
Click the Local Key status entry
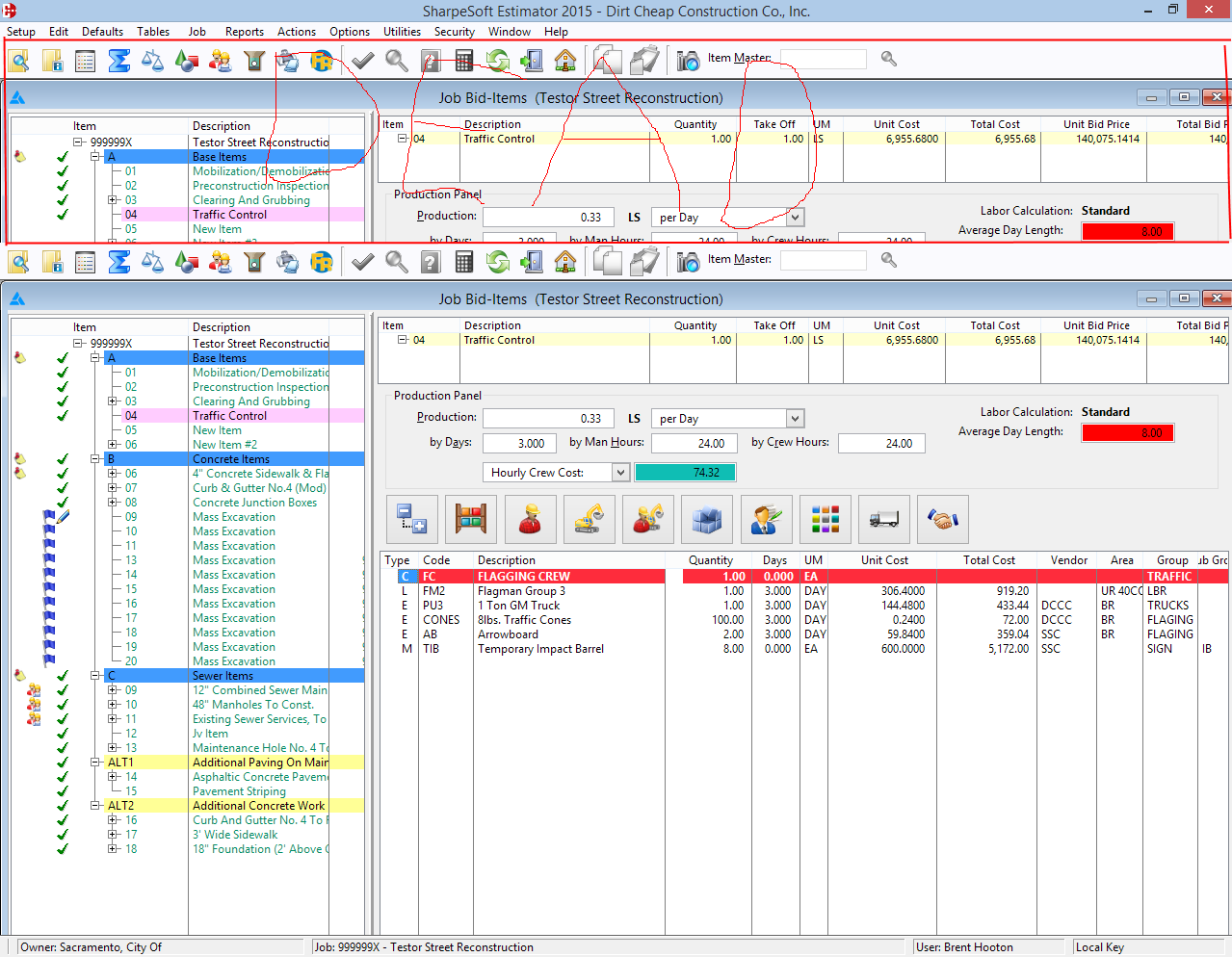point(1100,947)
